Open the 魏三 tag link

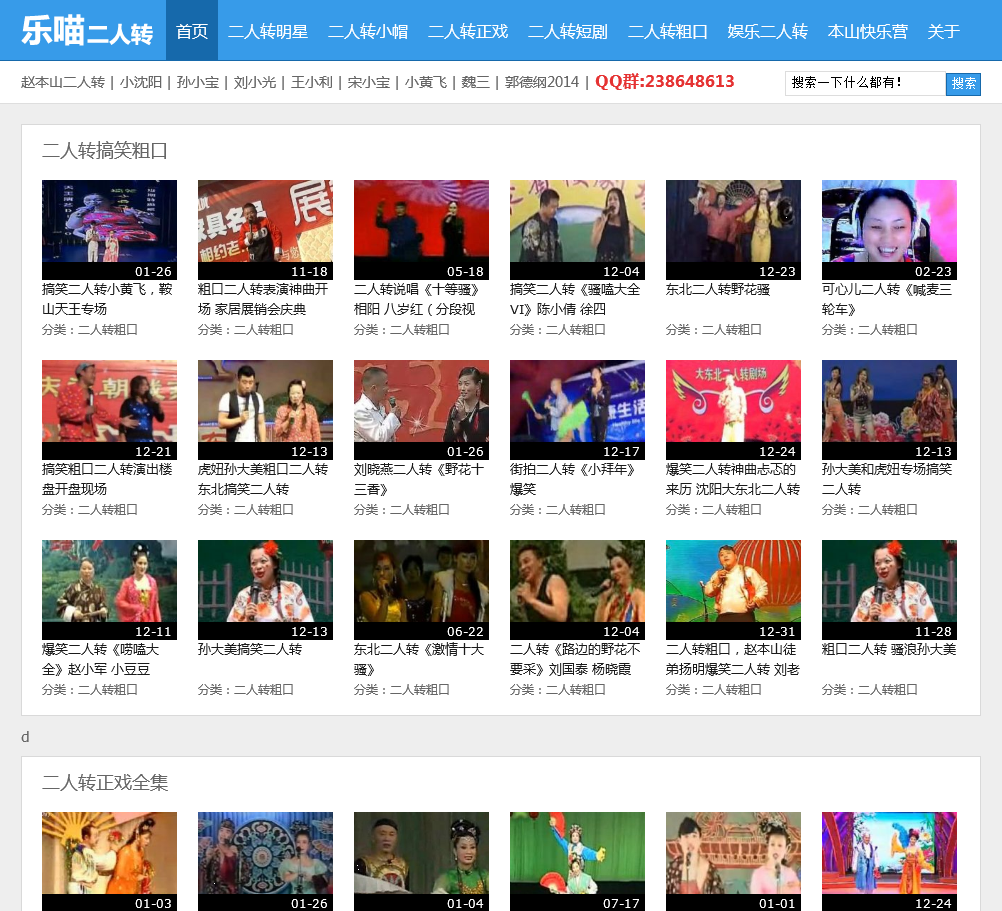(475, 82)
